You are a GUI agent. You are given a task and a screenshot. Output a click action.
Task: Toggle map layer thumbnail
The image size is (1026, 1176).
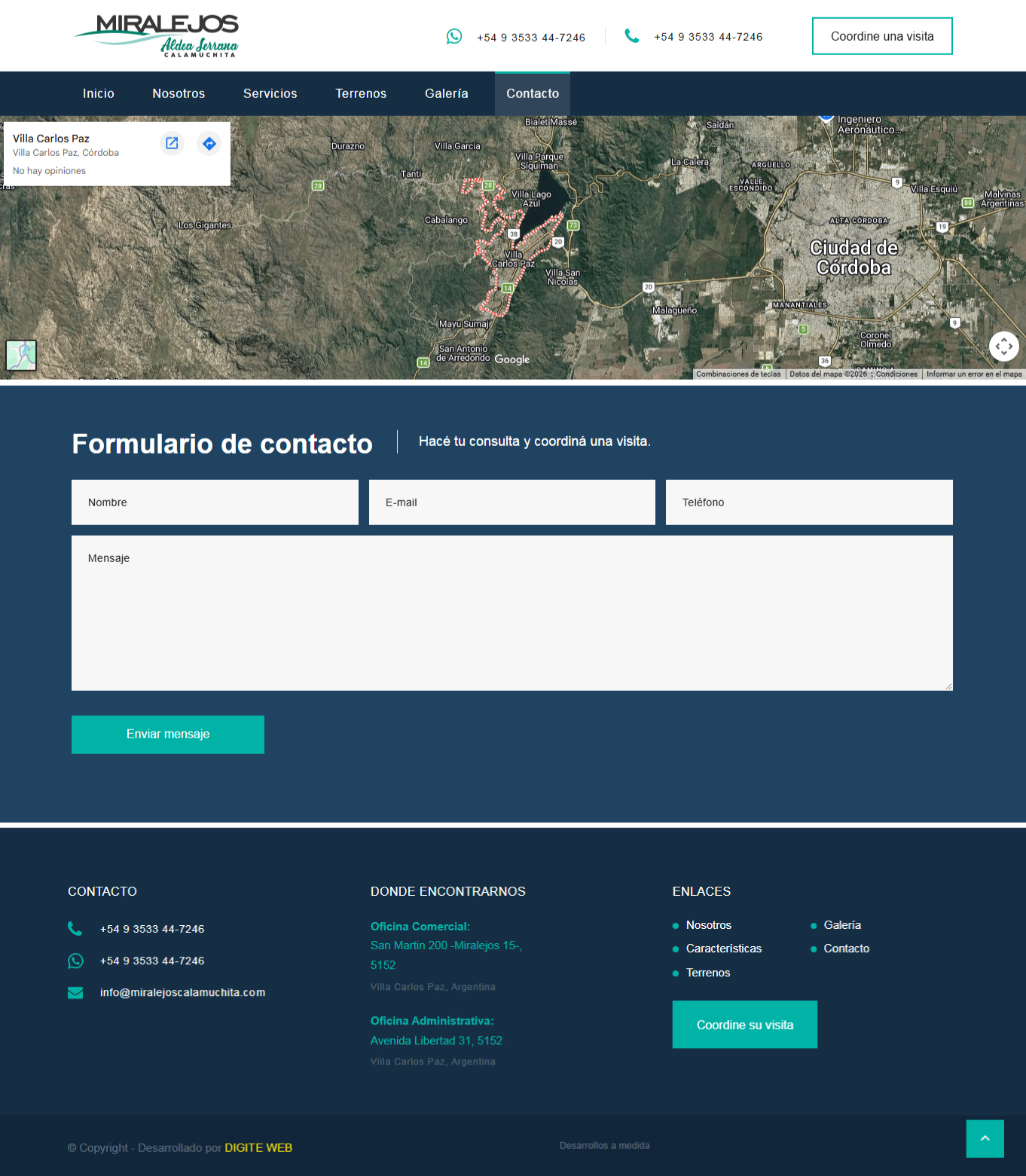tap(21, 355)
